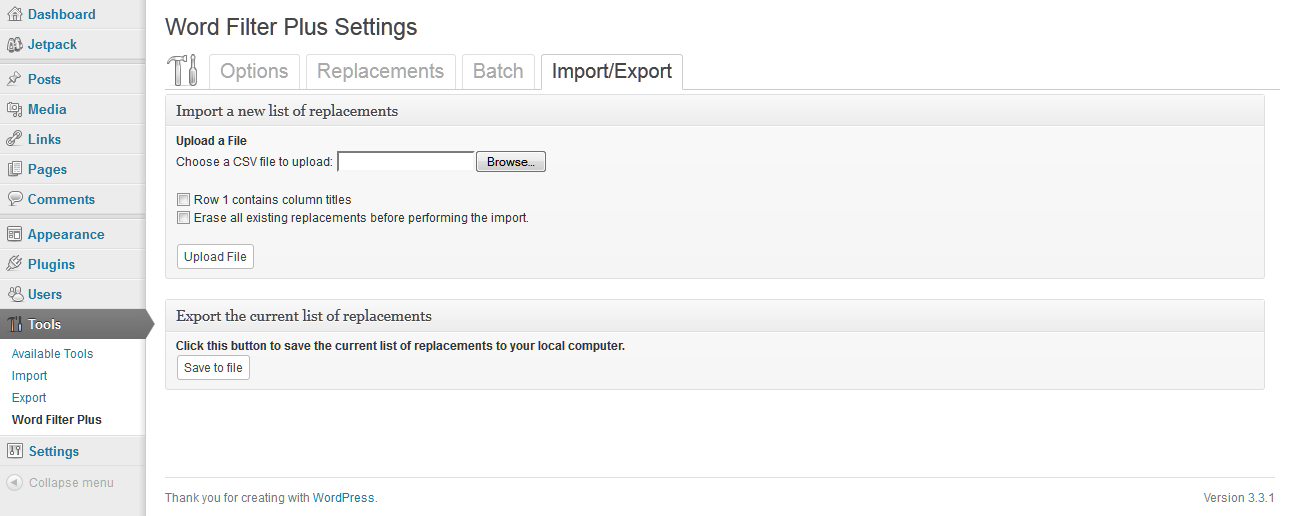
Task: Click the Collapse menu arrow icon
Action: (x=14, y=482)
